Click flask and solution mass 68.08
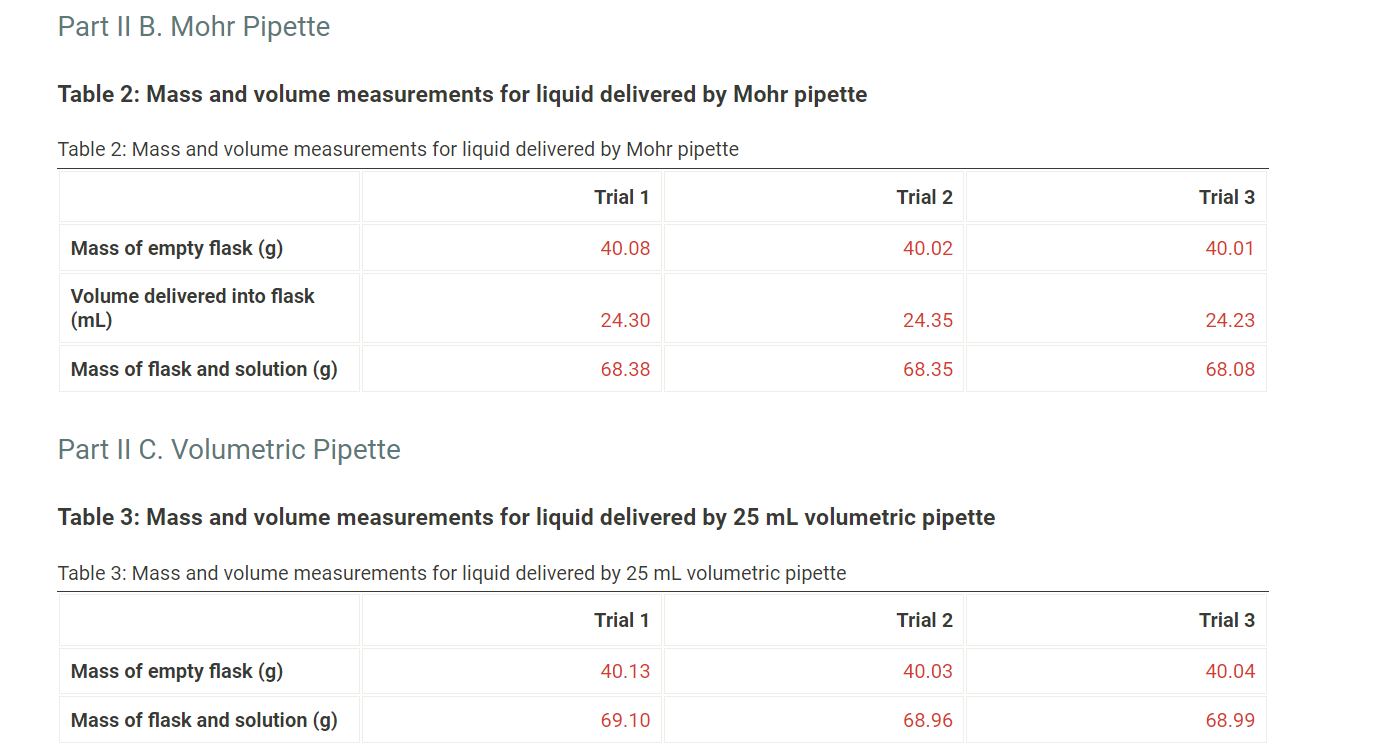 click(x=1230, y=369)
